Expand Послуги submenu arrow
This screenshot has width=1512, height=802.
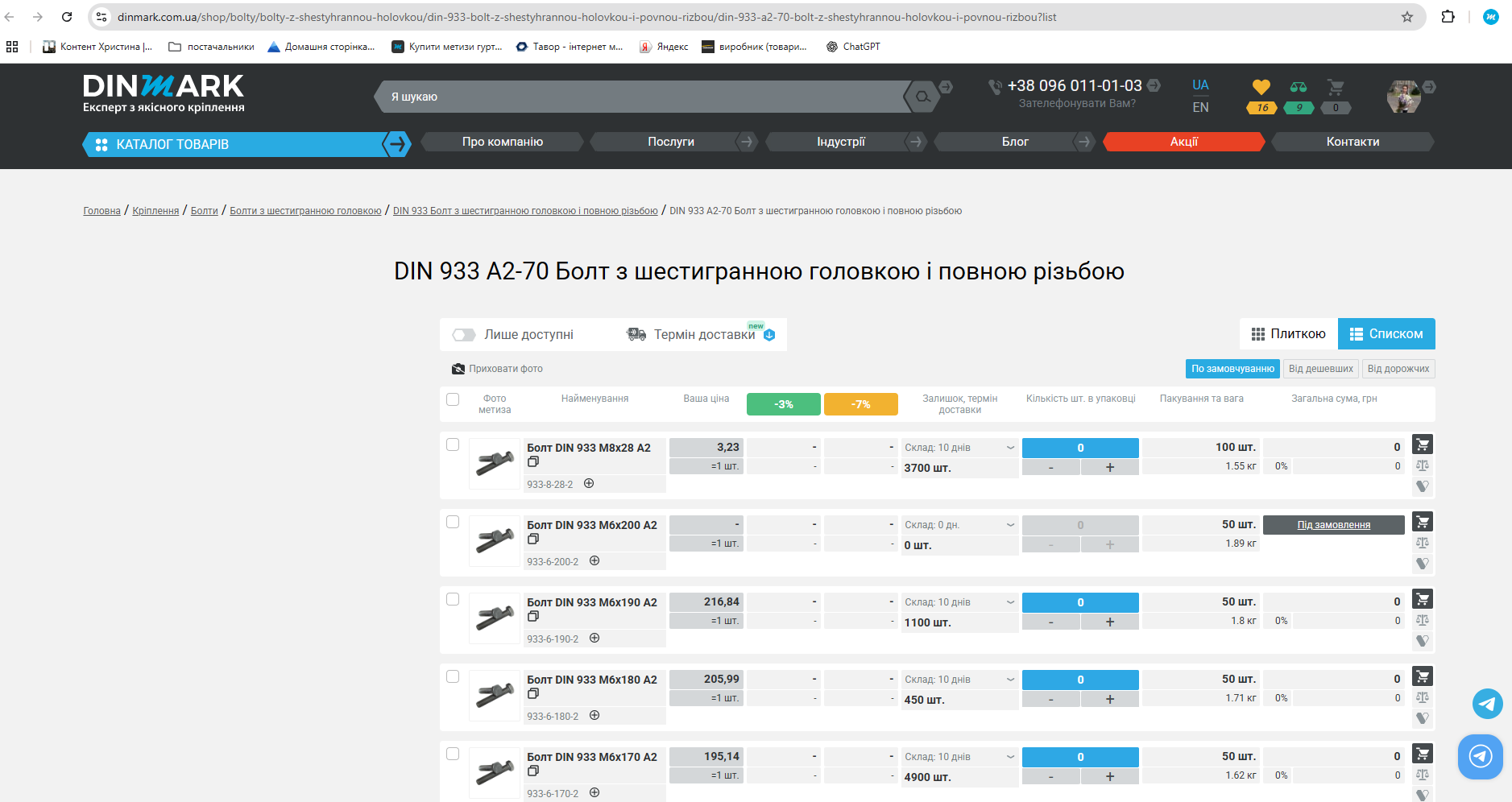pyautogui.click(x=747, y=142)
